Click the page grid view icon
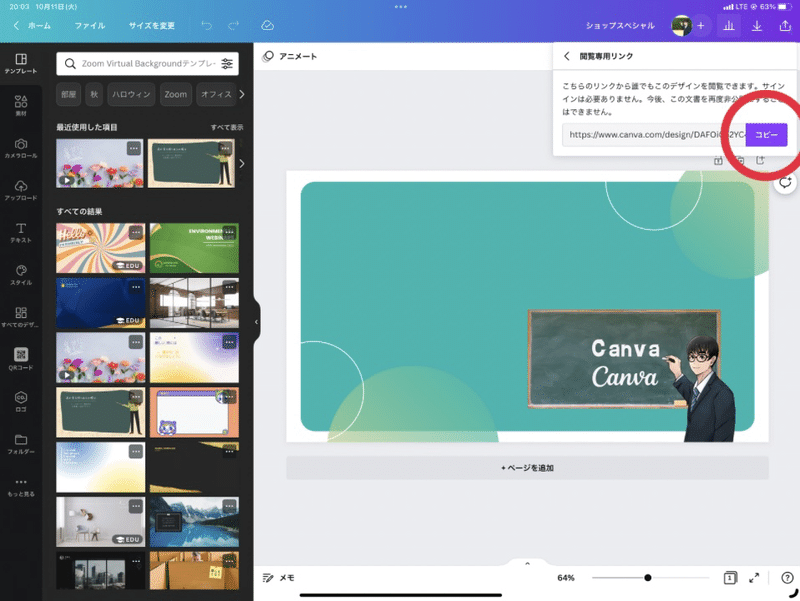The image size is (800, 601). tap(730, 578)
